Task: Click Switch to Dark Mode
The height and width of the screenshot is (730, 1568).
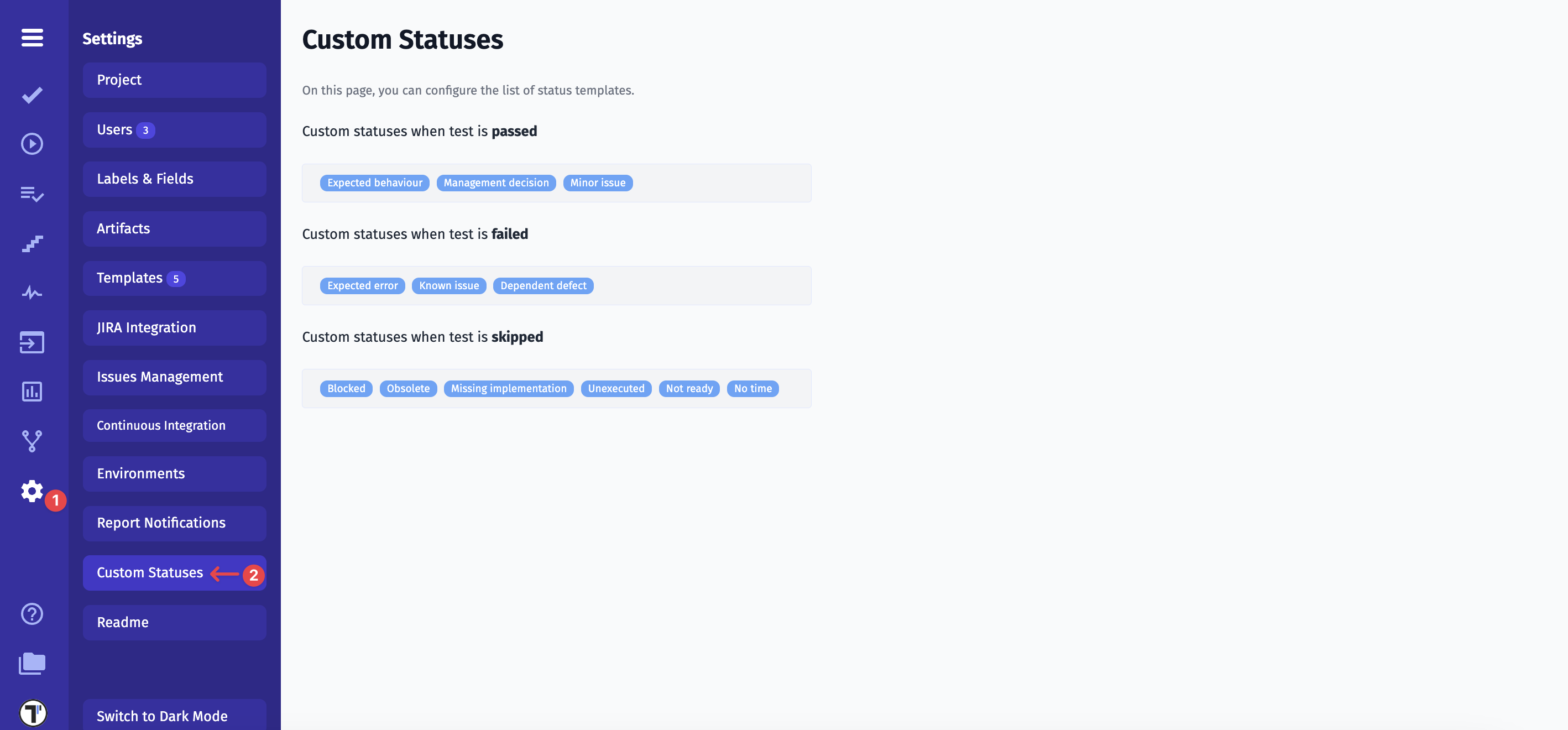Action: [x=175, y=716]
